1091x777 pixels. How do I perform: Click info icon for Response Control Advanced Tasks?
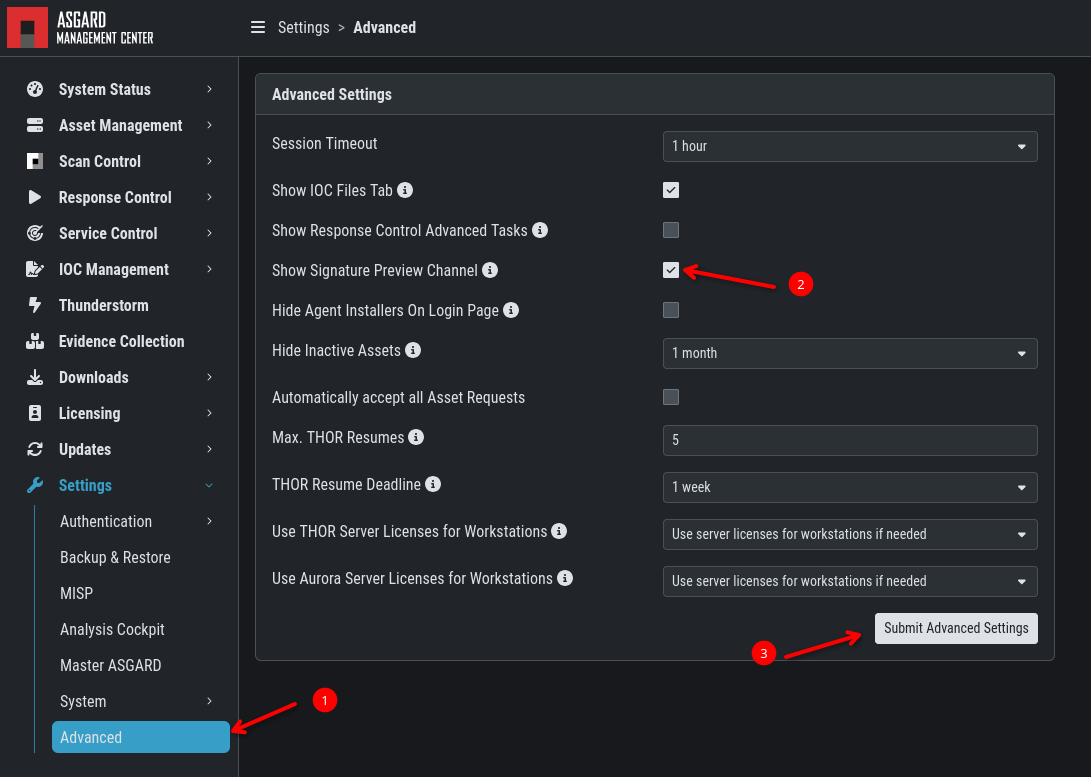pos(540,230)
